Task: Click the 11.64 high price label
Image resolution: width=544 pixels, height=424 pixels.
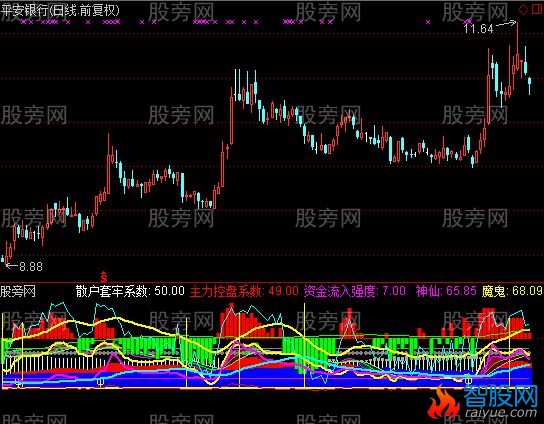Action: click(x=478, y=28)
